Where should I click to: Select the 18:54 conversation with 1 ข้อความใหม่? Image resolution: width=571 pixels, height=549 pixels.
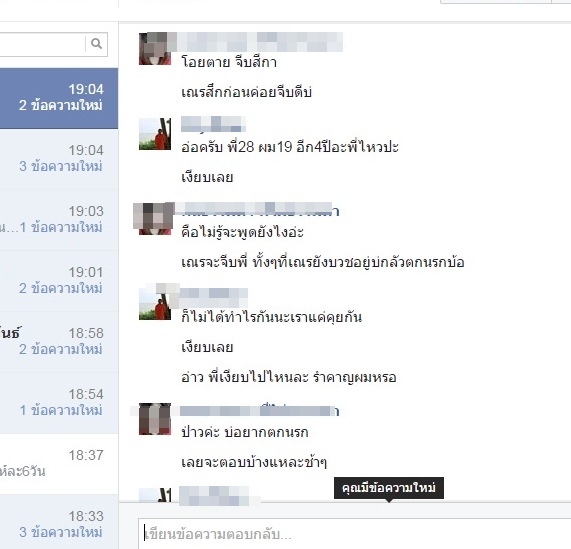(59, 403)
